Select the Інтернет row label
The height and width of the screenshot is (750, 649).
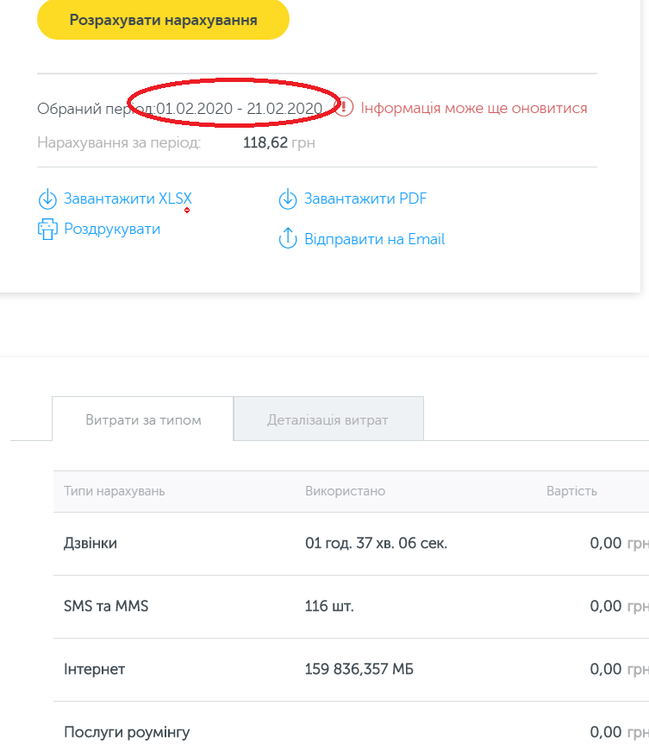click(x=94, y=669)
